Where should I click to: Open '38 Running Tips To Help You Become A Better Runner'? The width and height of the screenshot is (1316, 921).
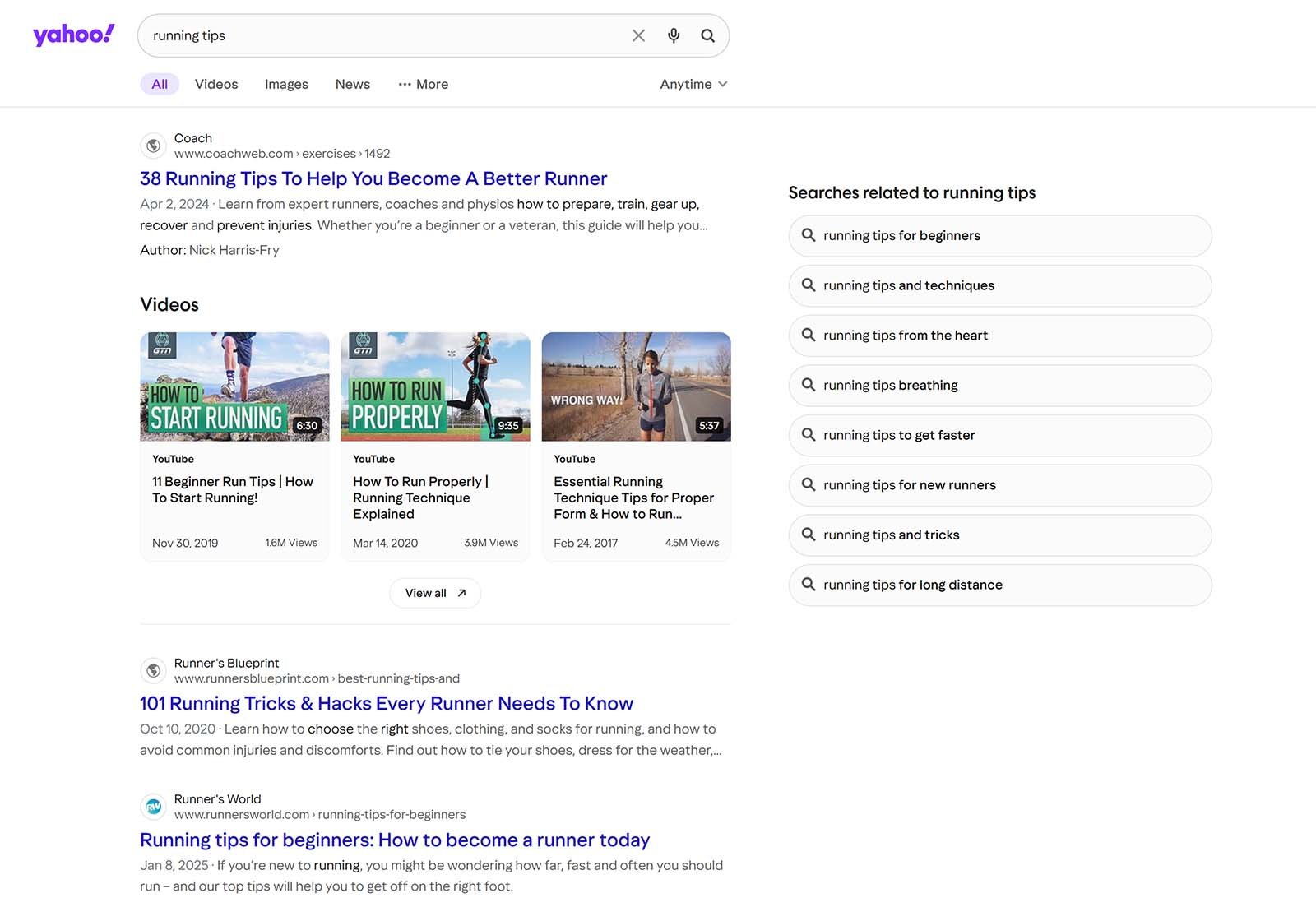pyautogui.click(x=373, y=178)
